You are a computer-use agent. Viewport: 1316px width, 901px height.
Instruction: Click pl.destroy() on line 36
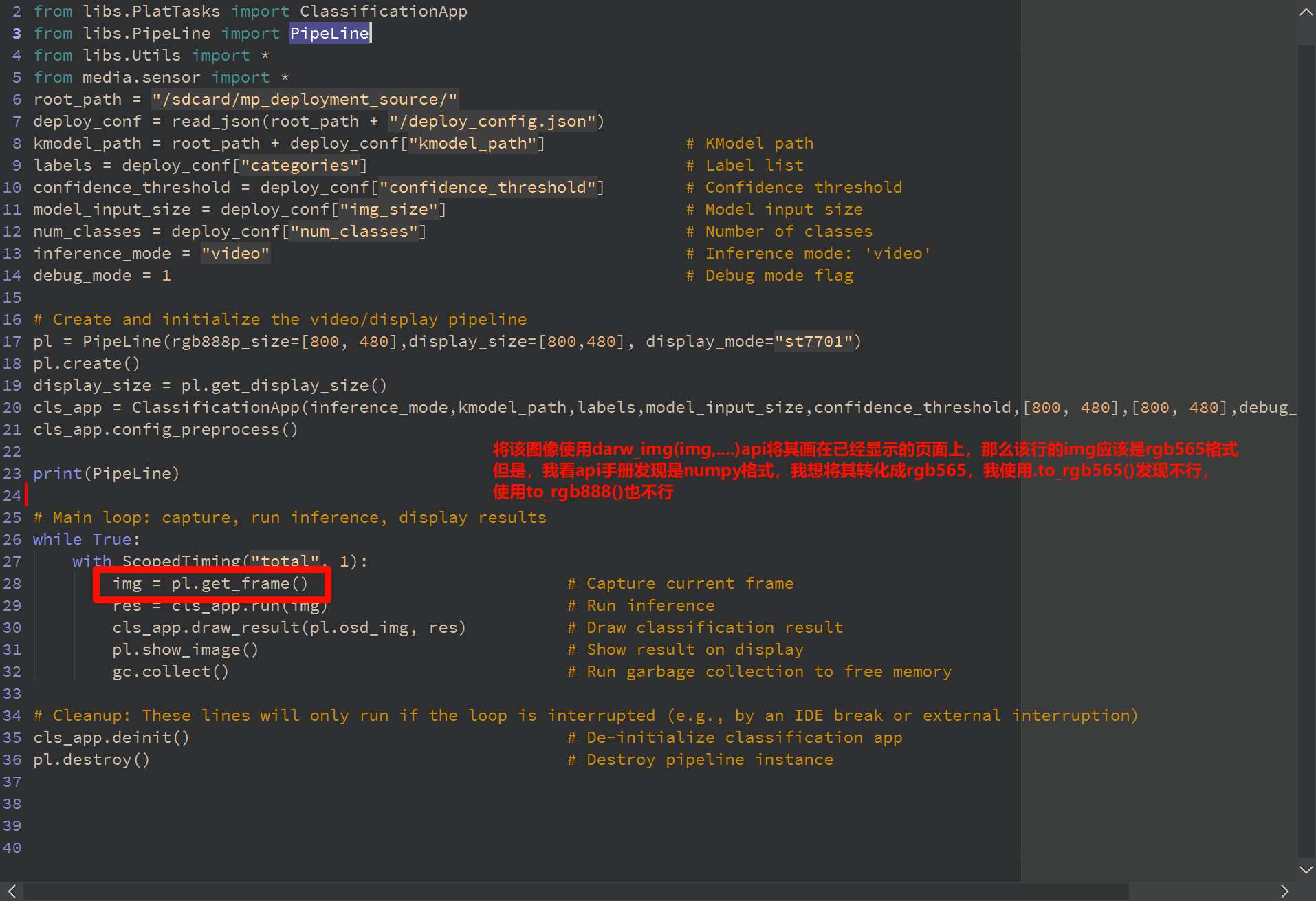(91, 759)
